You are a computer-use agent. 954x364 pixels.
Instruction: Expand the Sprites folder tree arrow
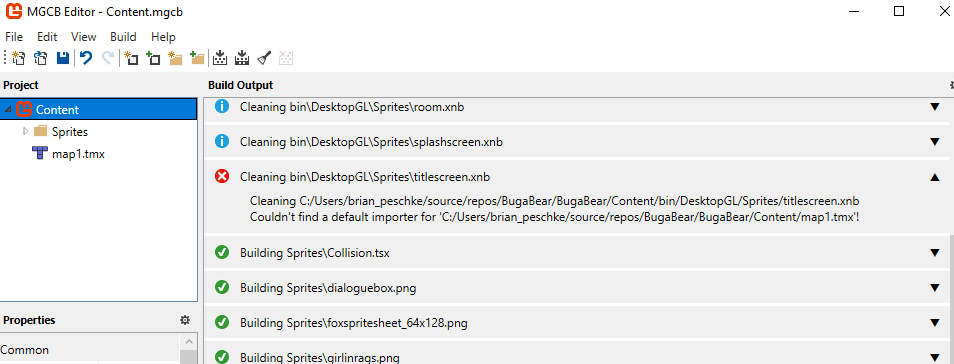click(x=26, y=131)
